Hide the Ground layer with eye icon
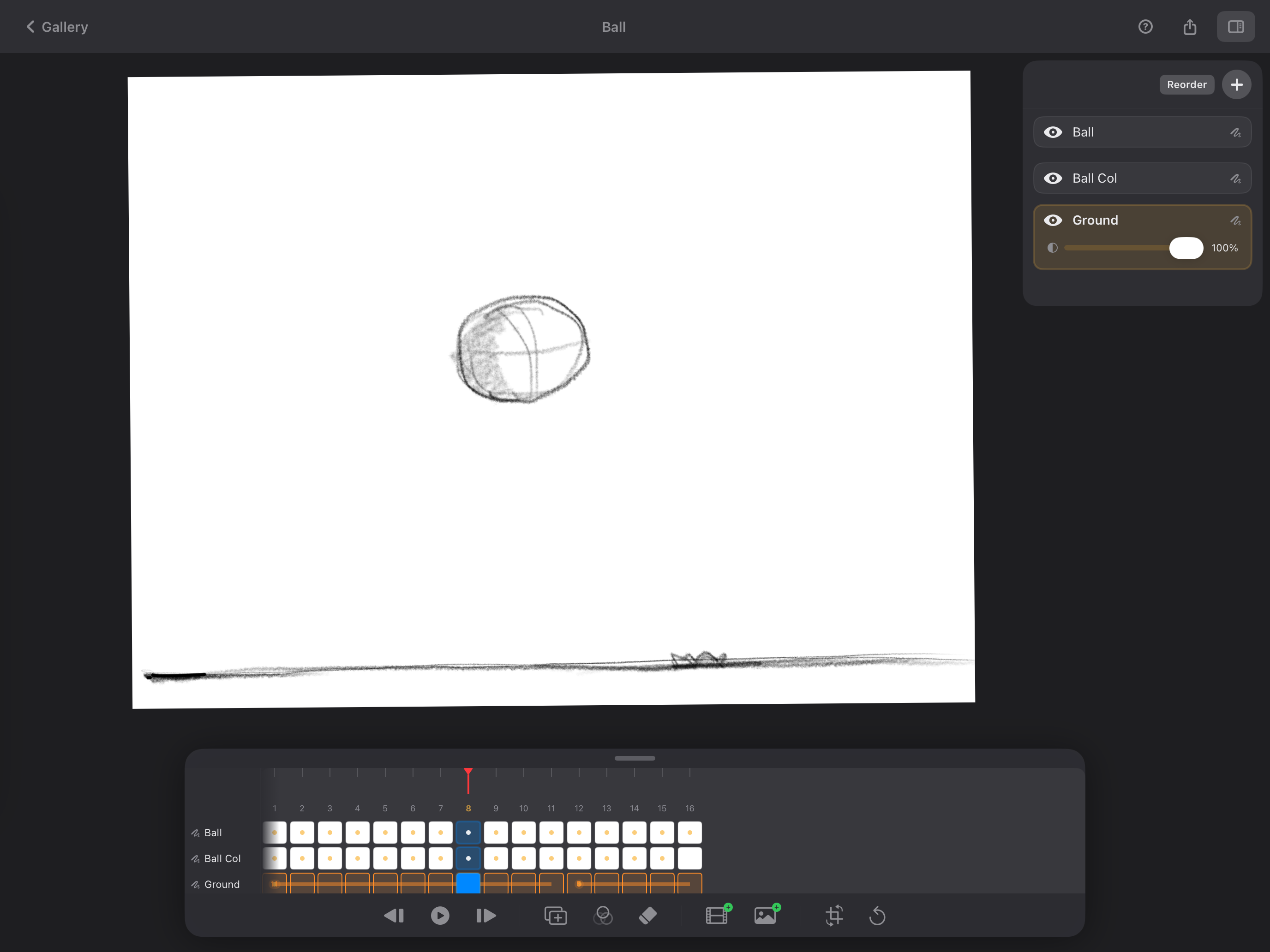1270x952 pixels. 1052,220
